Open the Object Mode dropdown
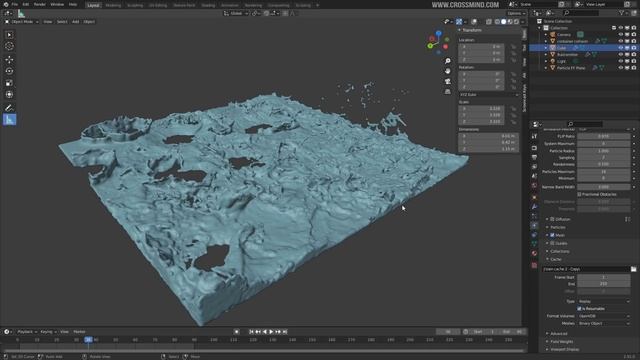 (22, 22)
